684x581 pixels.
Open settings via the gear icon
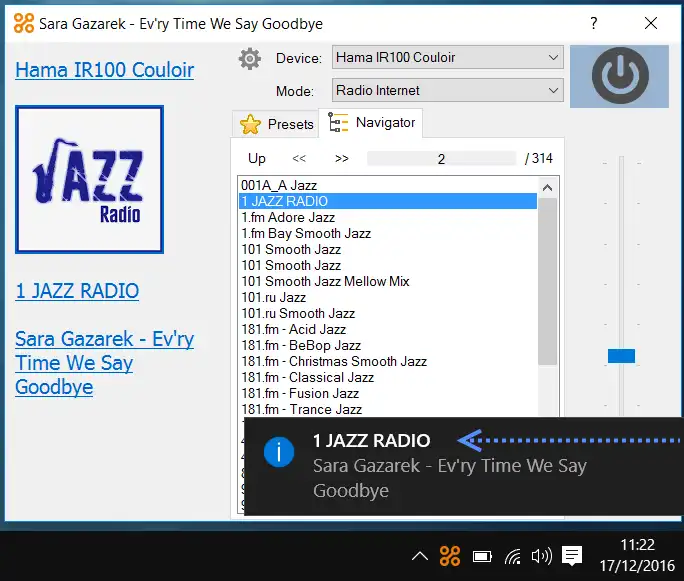point(250,59)
